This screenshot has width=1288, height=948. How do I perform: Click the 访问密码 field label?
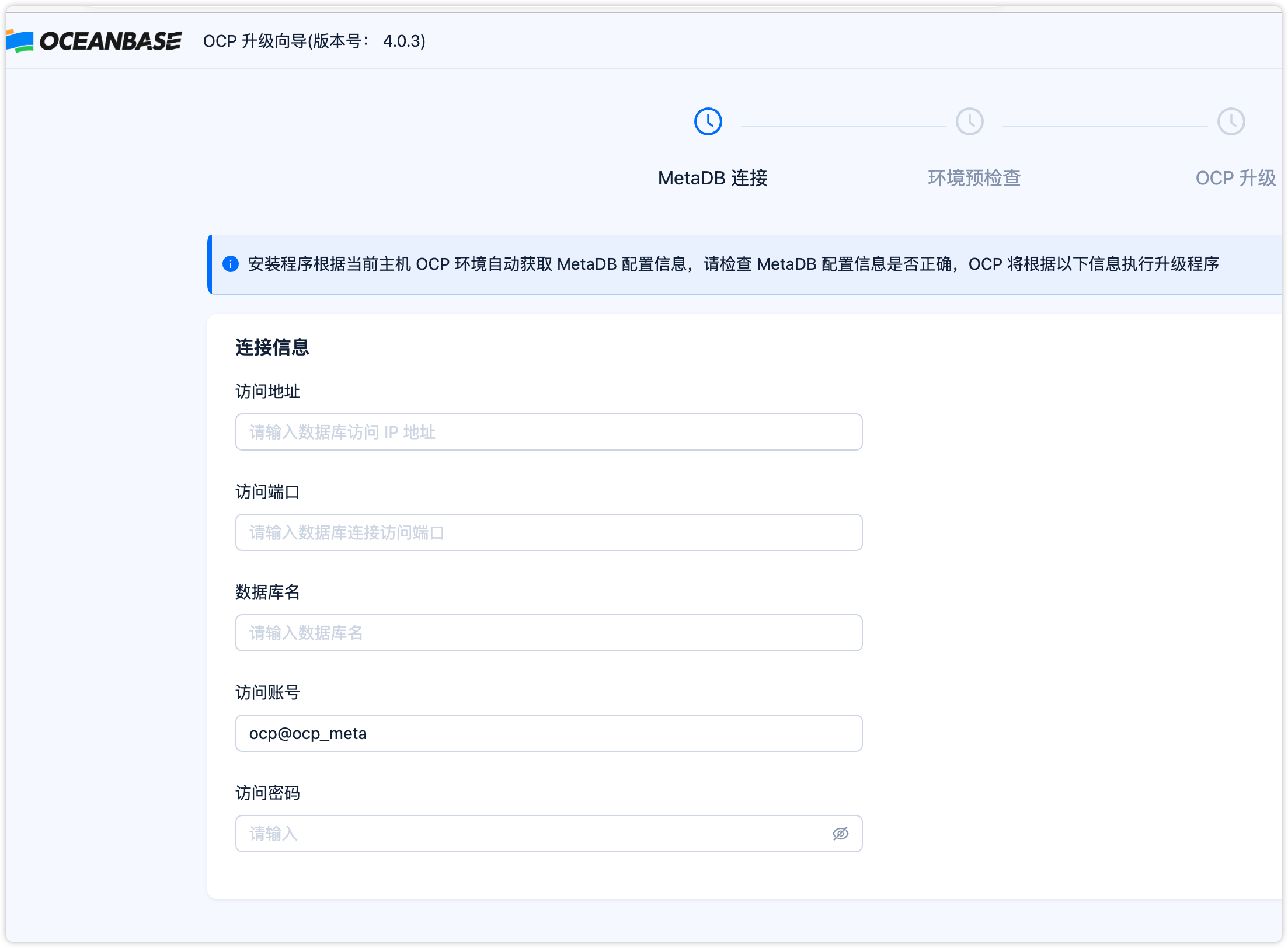pos(267,793)
